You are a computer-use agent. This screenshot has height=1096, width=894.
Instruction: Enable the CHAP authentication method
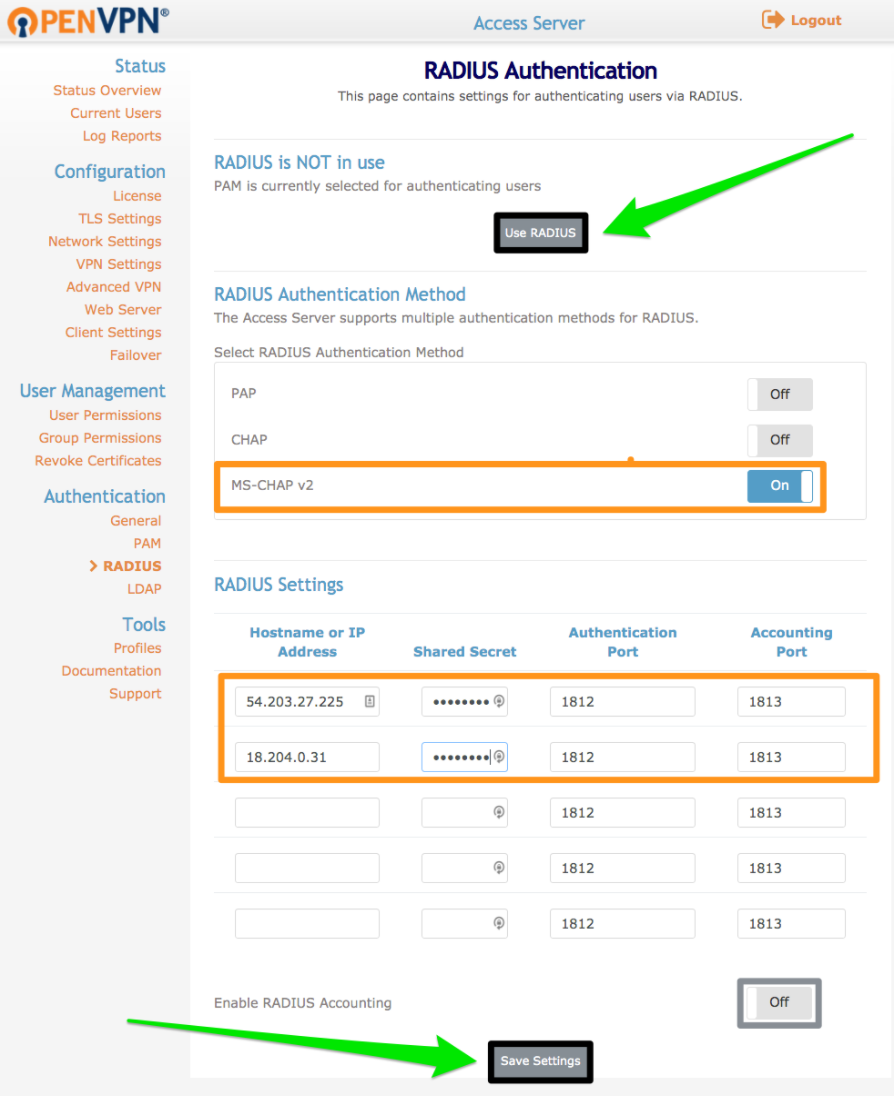[779, 440]
